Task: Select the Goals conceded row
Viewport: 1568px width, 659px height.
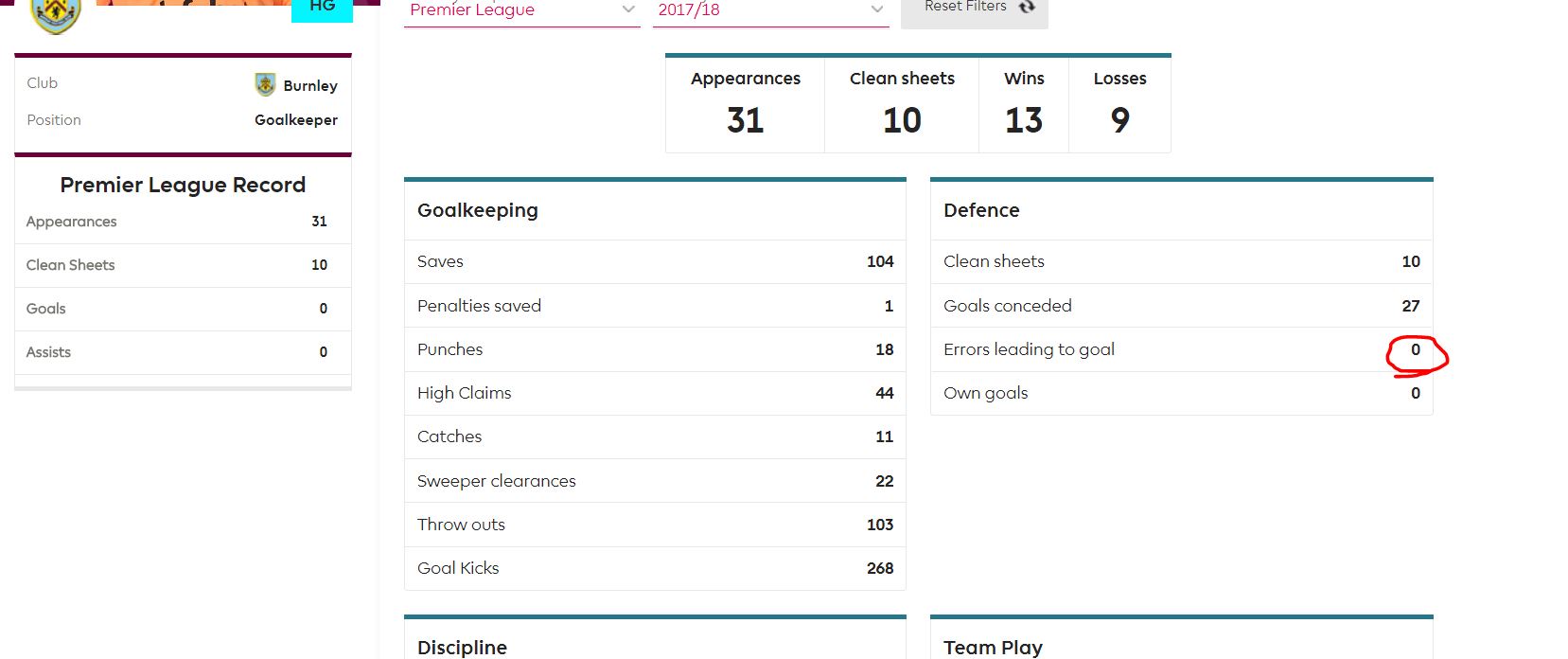Action: coord(1181,306)
